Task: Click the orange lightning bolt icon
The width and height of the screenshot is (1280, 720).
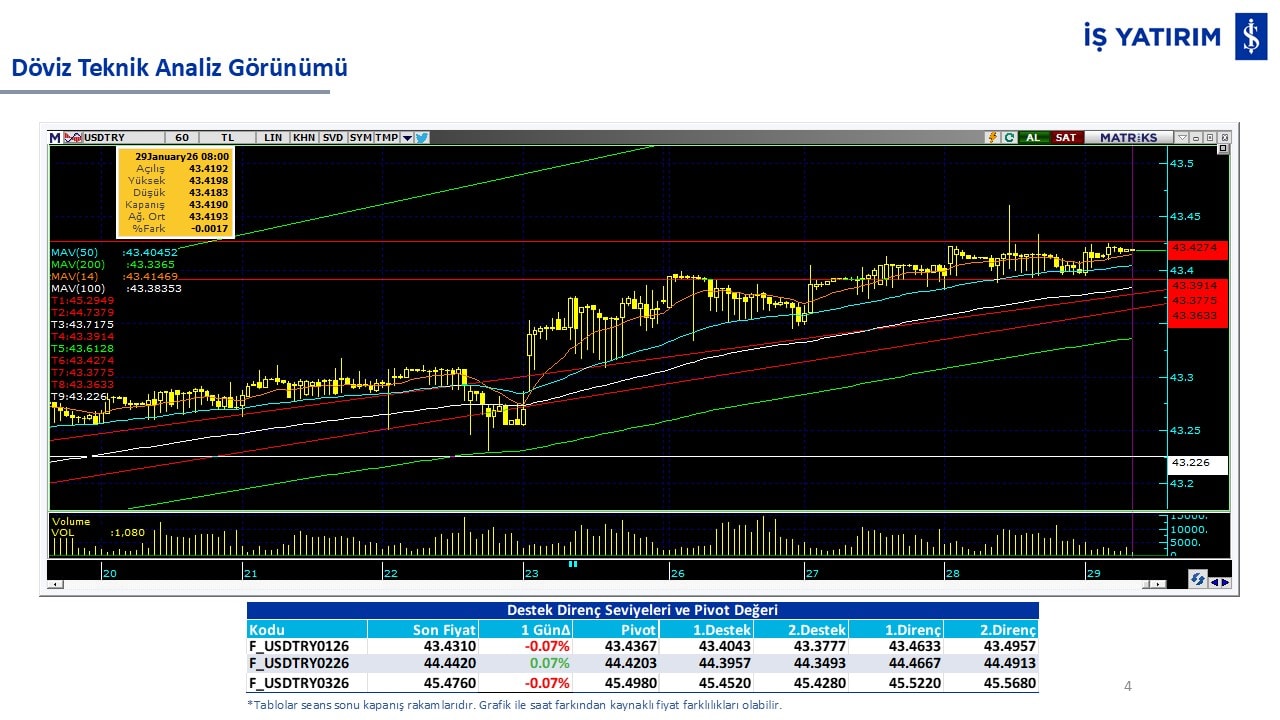Action: click(x=992, y=138)
